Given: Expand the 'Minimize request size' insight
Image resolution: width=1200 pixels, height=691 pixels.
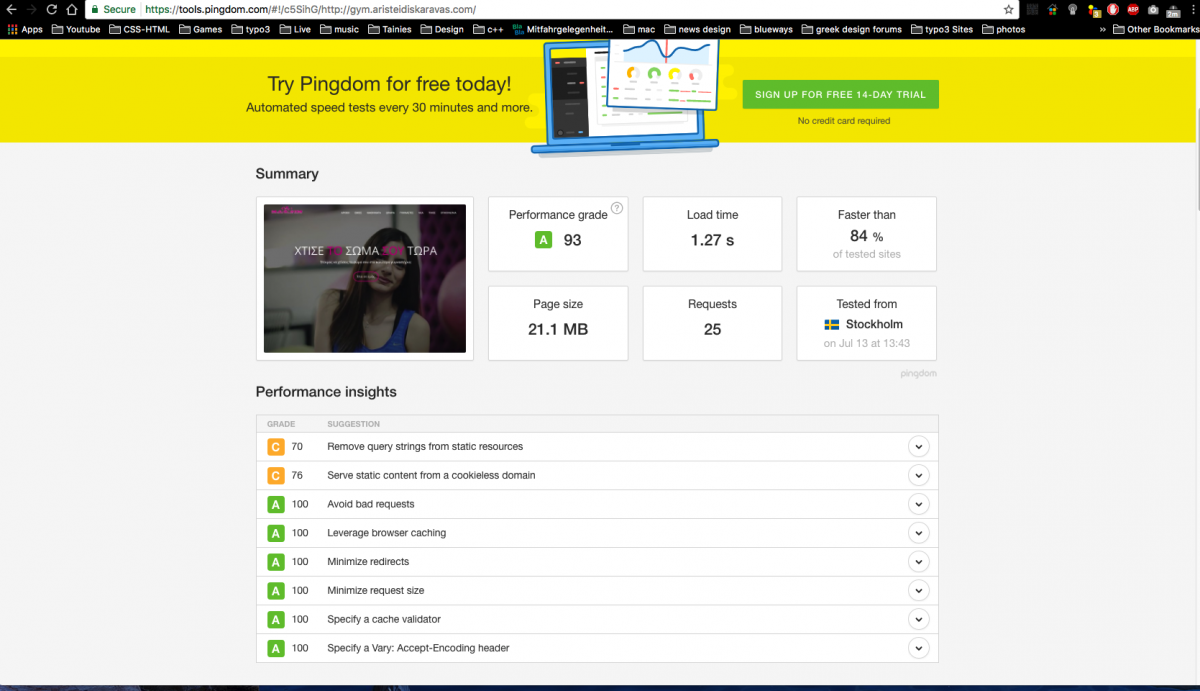Looking at the screenshot, I should point(918,590).
